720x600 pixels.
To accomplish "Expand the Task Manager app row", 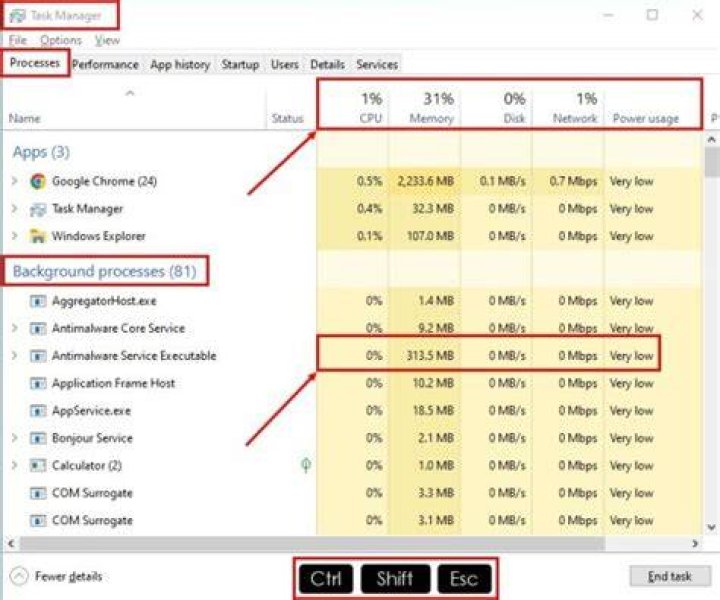I will coord(15,209).
